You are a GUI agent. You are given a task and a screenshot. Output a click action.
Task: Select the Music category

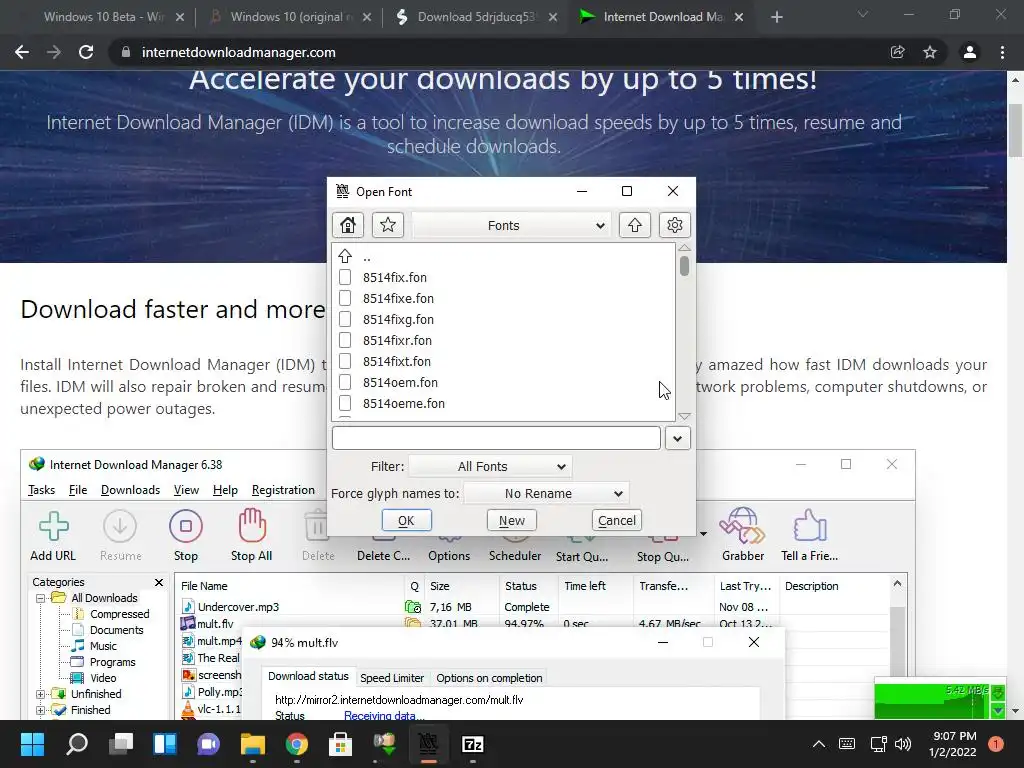[x=103, y=646]
